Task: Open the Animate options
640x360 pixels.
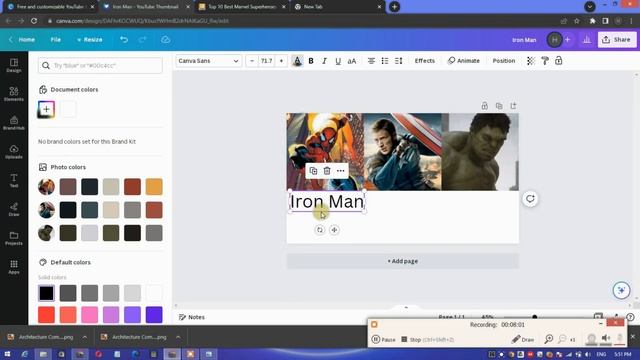Action: click(464, 61)
